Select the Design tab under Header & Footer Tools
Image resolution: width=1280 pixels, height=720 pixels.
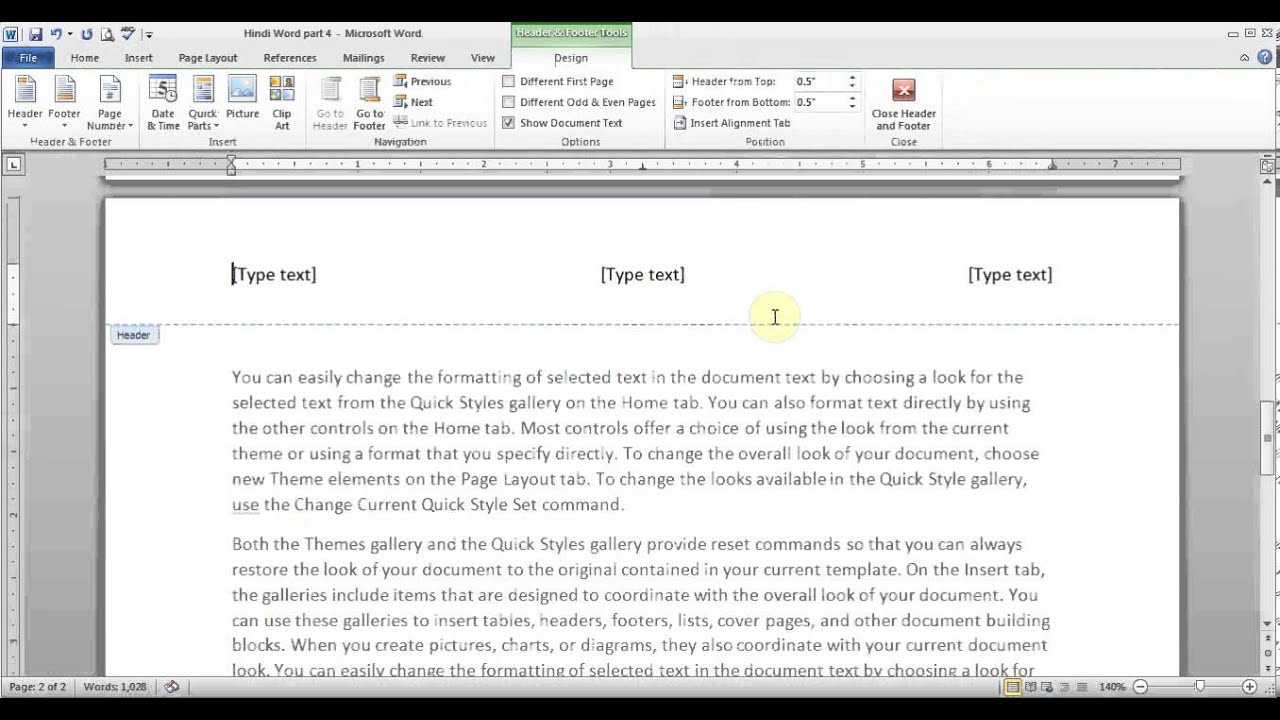click(x=571, y=58)
